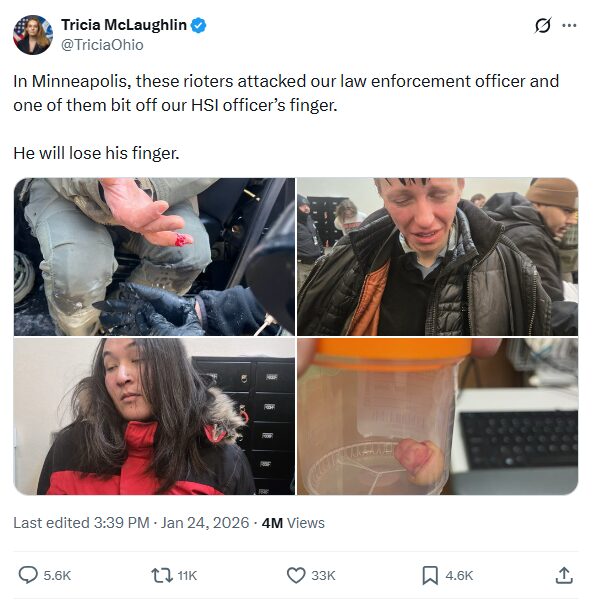Bookmark the post using bookmark icon
Image resolution: width=593 pixels, height=601 pixels.
(430, 576)
